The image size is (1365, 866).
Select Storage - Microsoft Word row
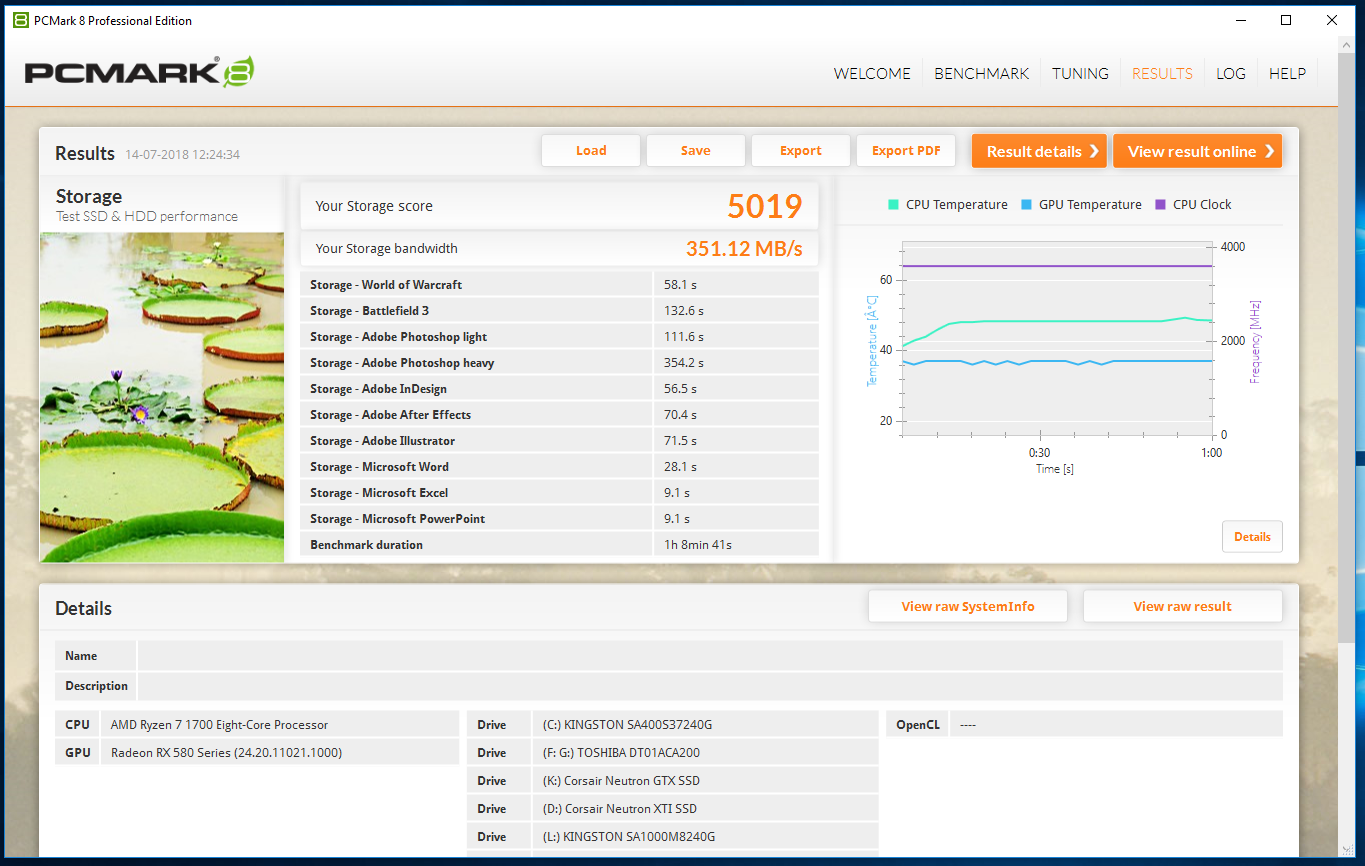click(x=559, y=467)
